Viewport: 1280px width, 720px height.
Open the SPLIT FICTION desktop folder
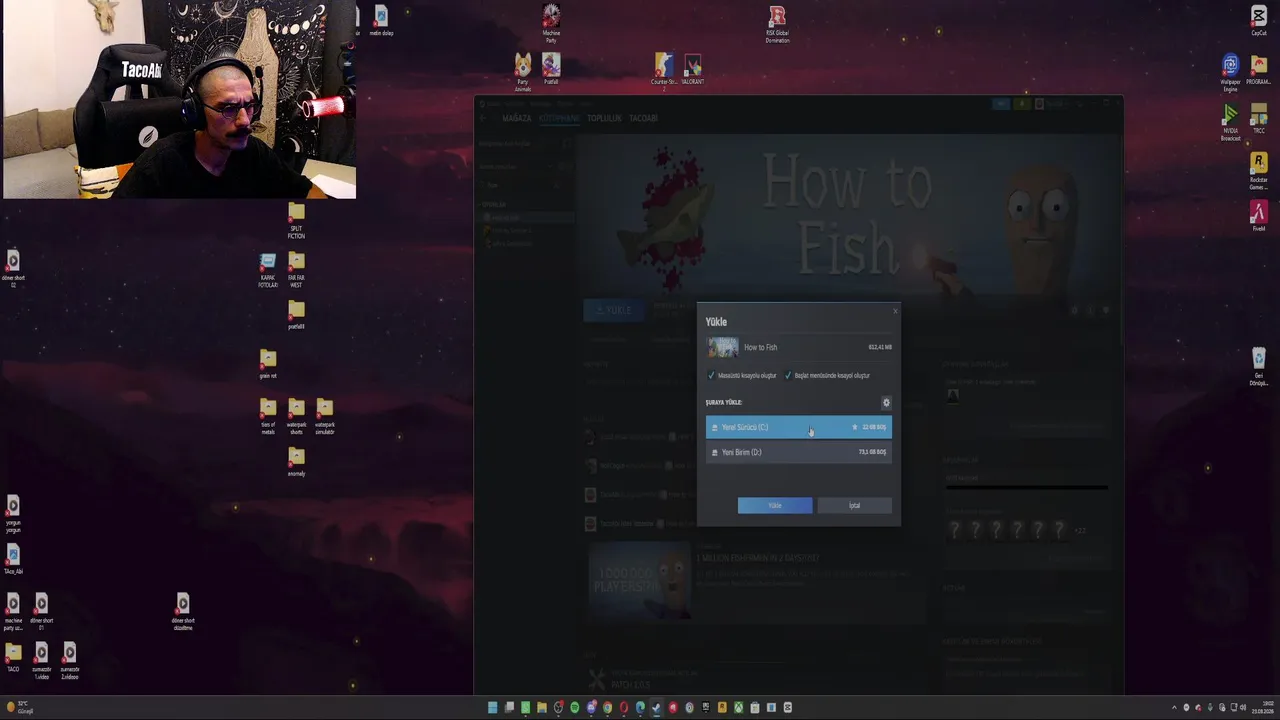click(296, 220)
